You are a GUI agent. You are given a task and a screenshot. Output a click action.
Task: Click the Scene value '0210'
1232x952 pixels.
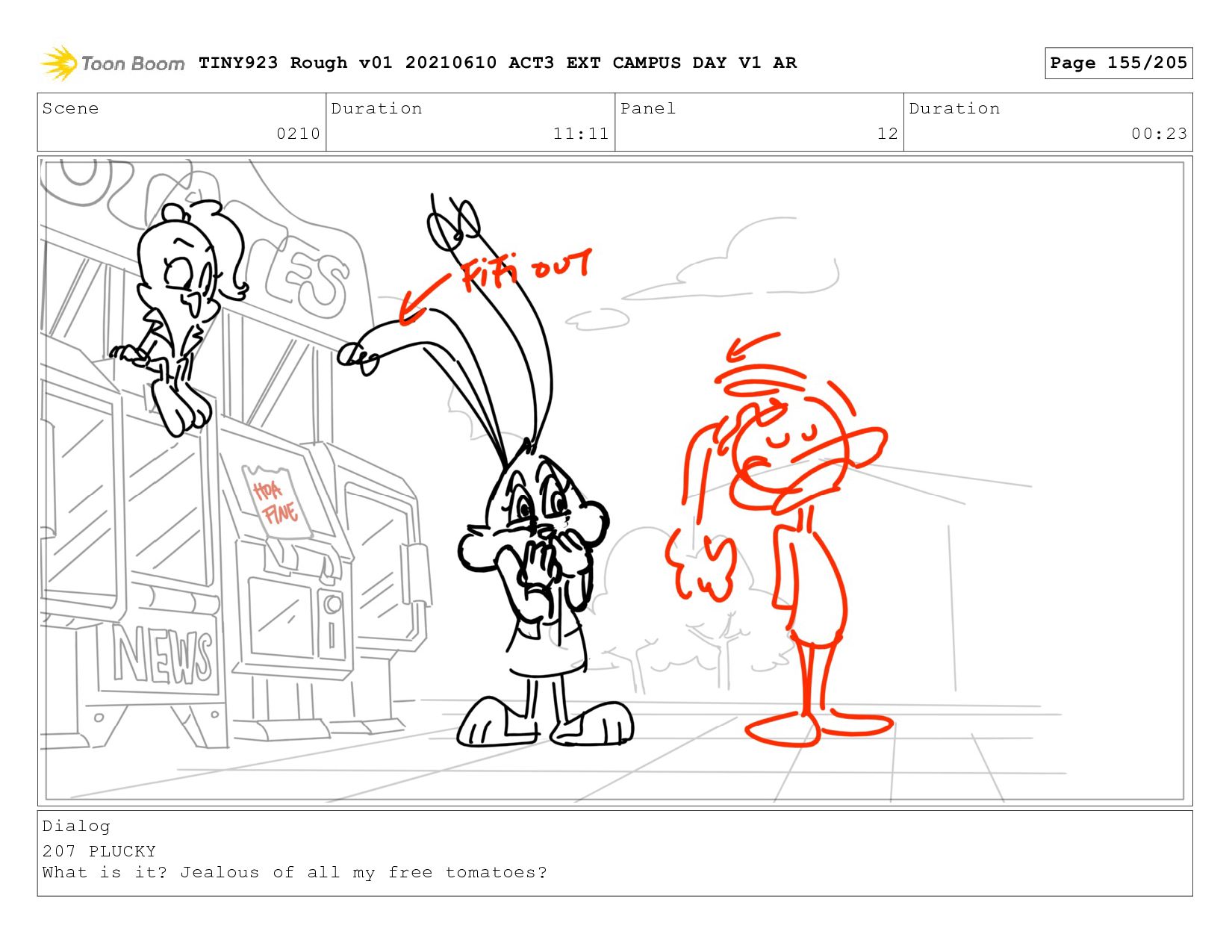click(x=298, y=134)
